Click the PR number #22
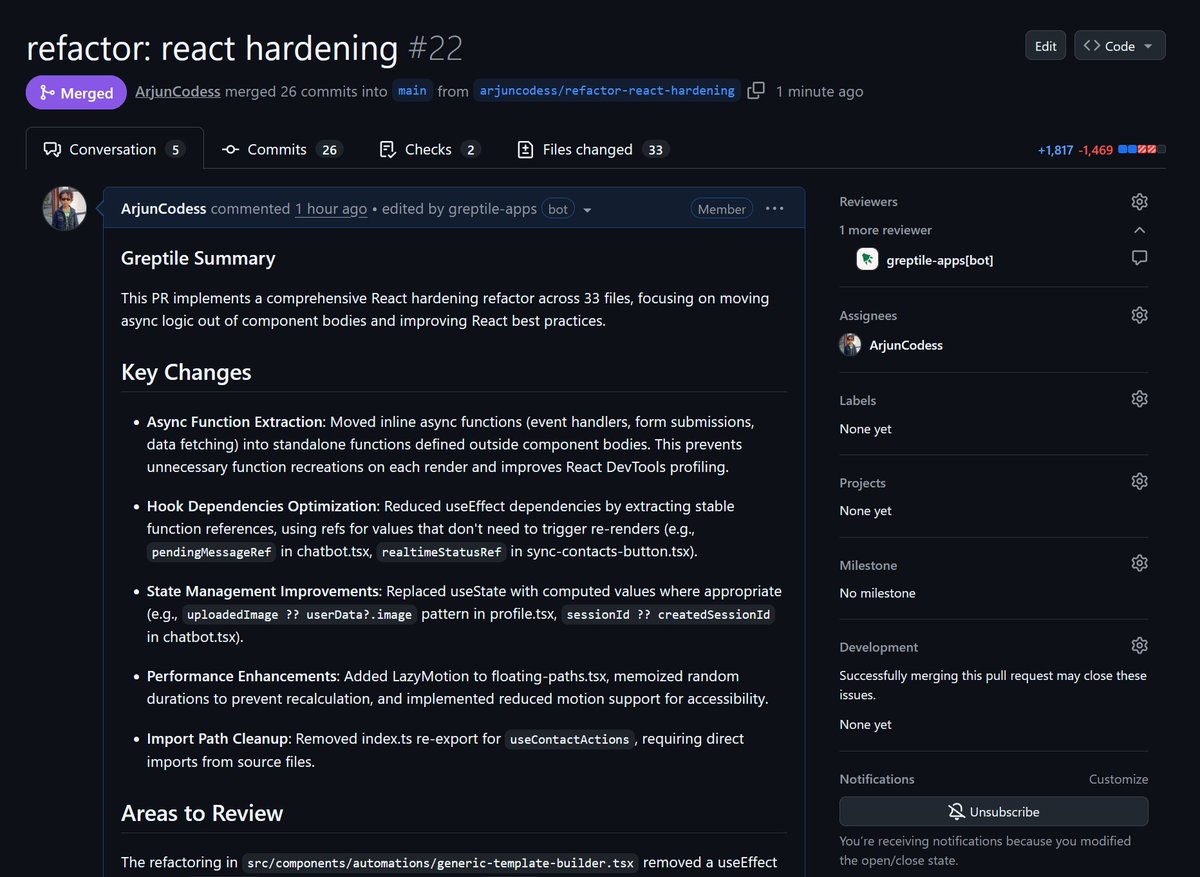This screenshot has height=877, width=1200. point(435,48)
